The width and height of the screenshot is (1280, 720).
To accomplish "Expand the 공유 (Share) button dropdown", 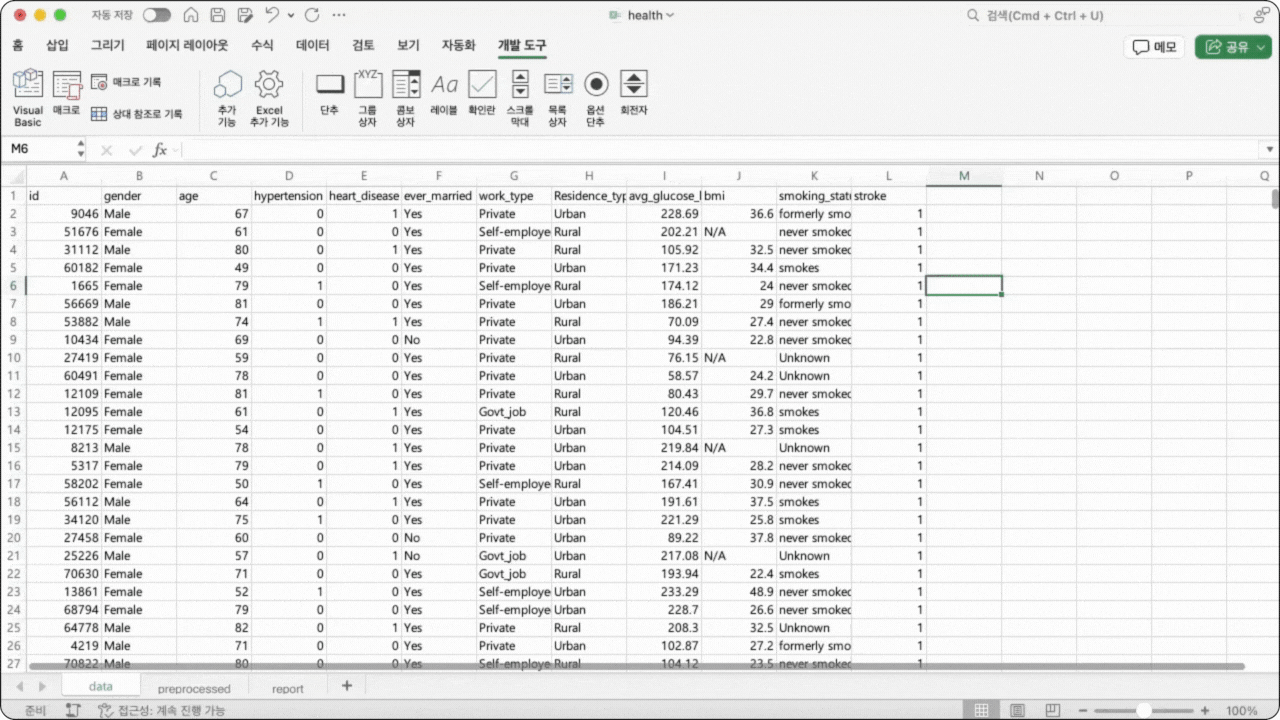I will (1262, 47).
